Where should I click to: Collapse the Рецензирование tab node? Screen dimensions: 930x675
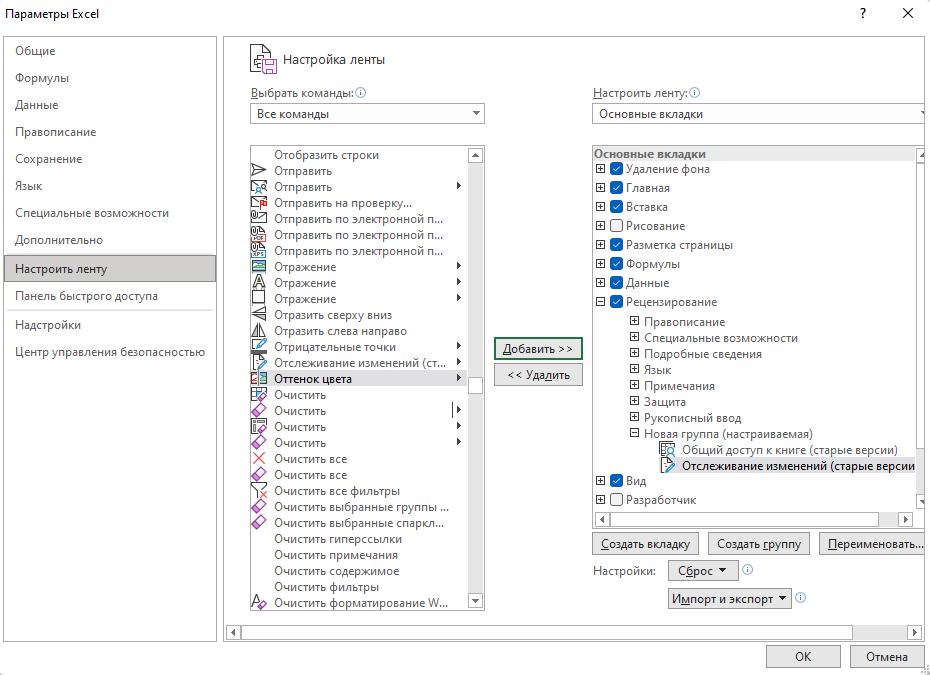600,302
